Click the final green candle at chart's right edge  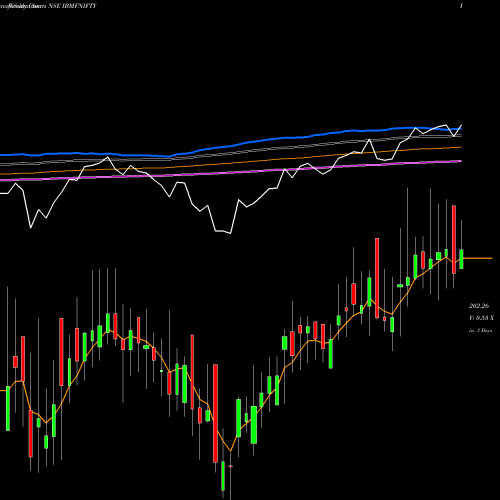(x=461, y=259)
